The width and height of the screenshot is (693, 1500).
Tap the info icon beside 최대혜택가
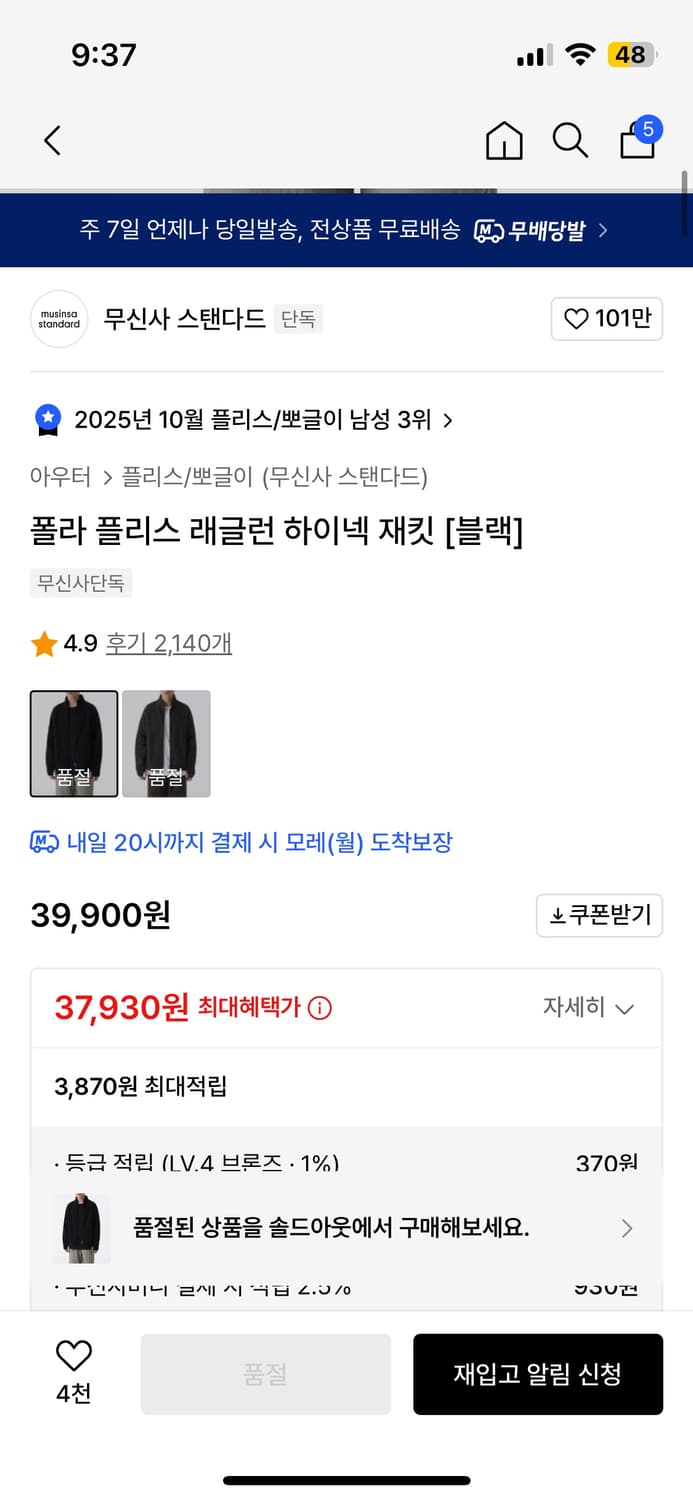pyautogui.click(x=319, y=1008)
